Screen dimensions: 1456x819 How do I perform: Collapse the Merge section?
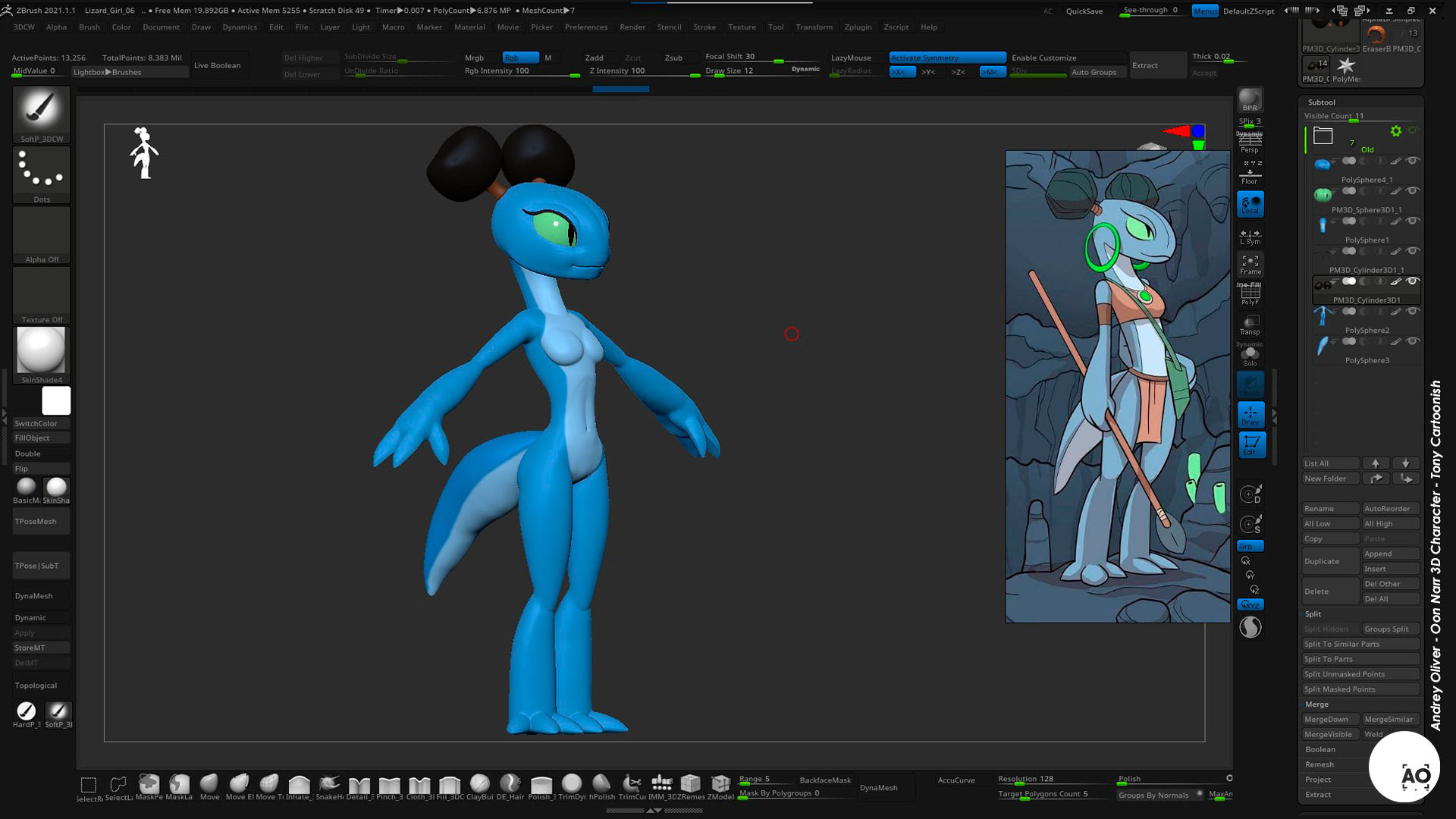click(1317, 704)
